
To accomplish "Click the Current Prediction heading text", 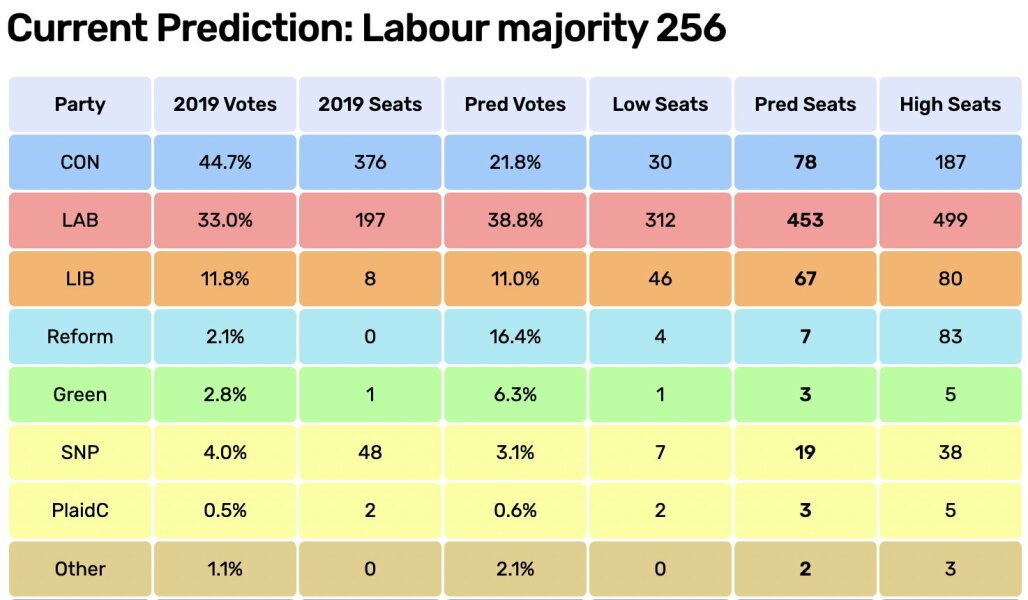I will click(366, 30).
